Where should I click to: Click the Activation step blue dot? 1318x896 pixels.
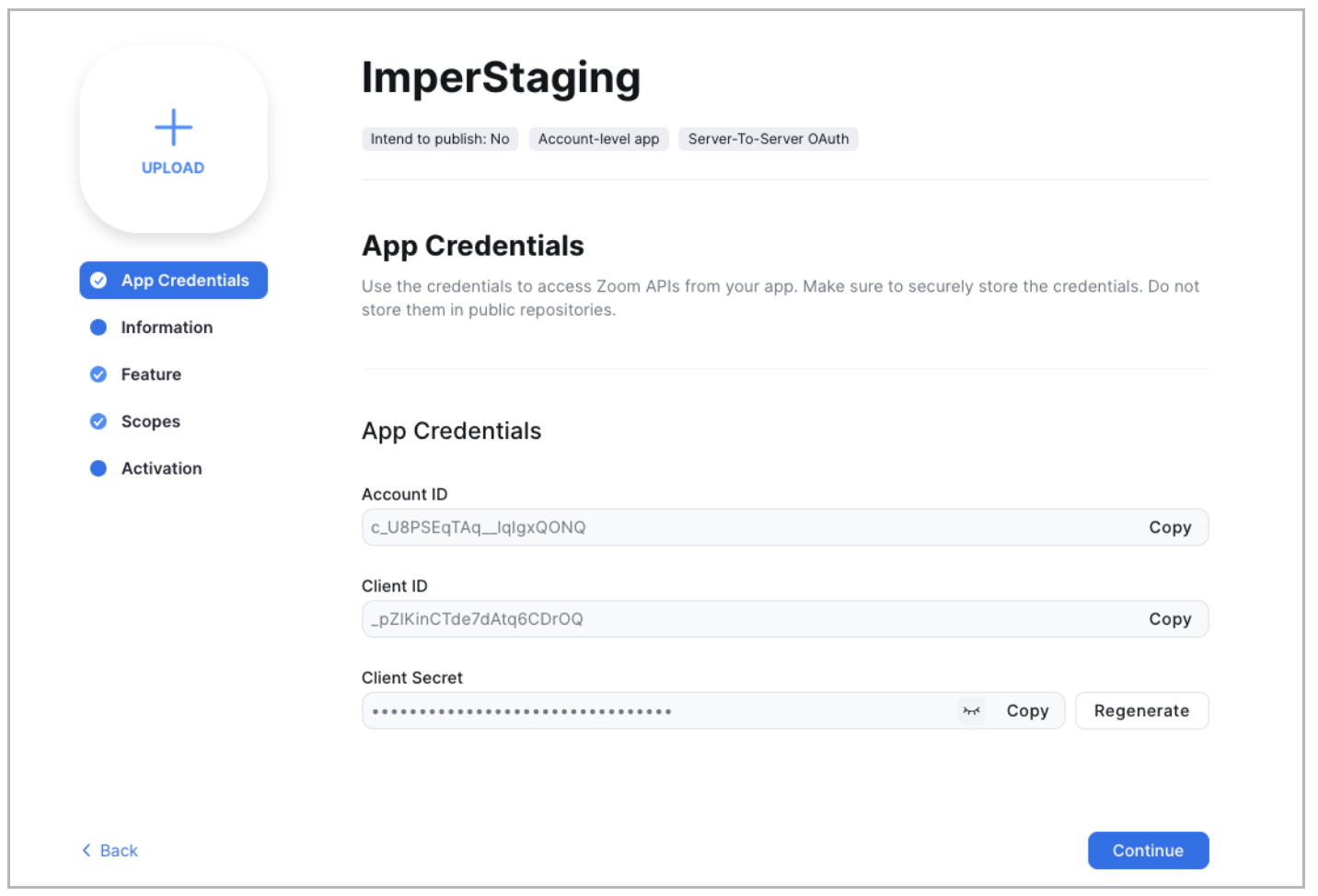coord(98,468)
